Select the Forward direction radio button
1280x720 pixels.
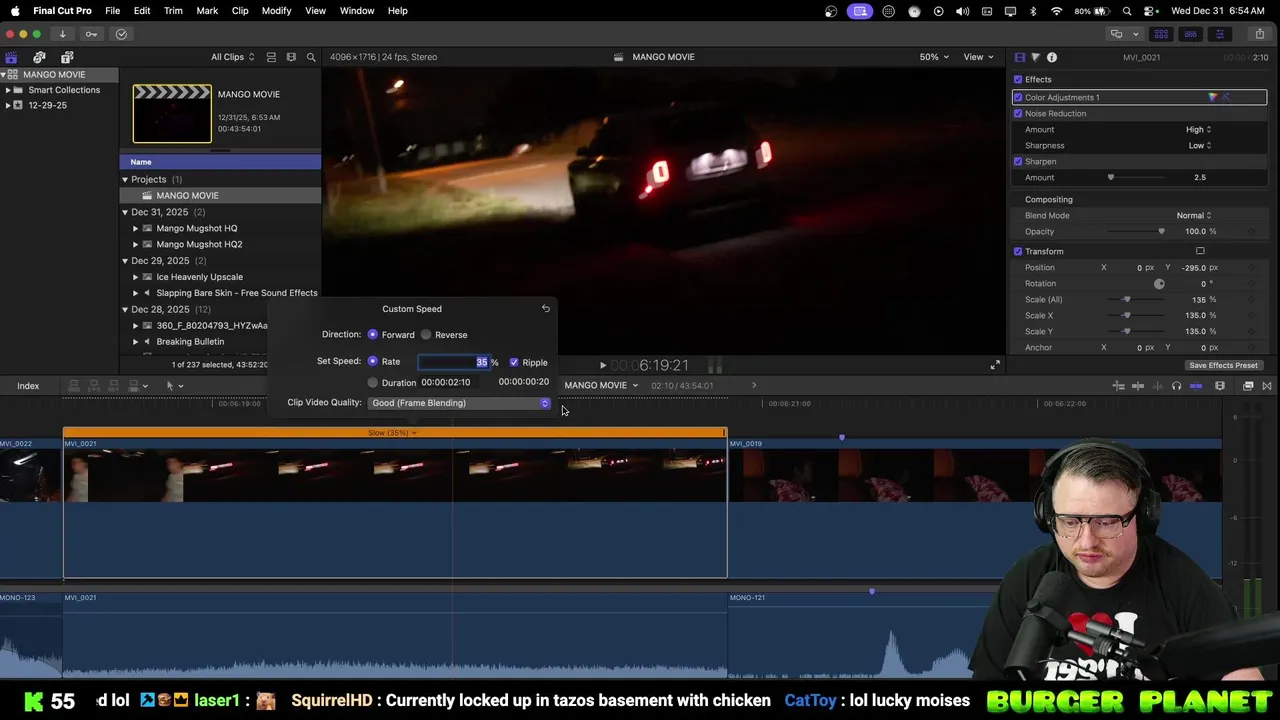click(373, 335)
